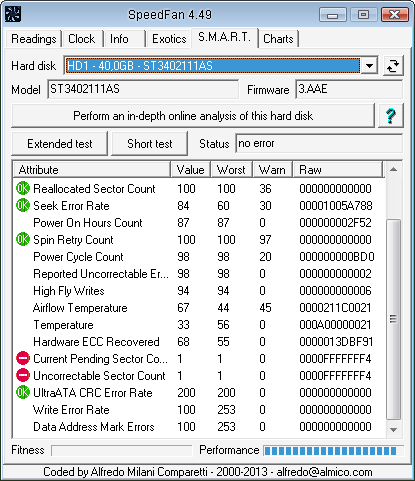Switch to the Charts tab
This screenshot has width=415, height=481.
click(278, 39)
